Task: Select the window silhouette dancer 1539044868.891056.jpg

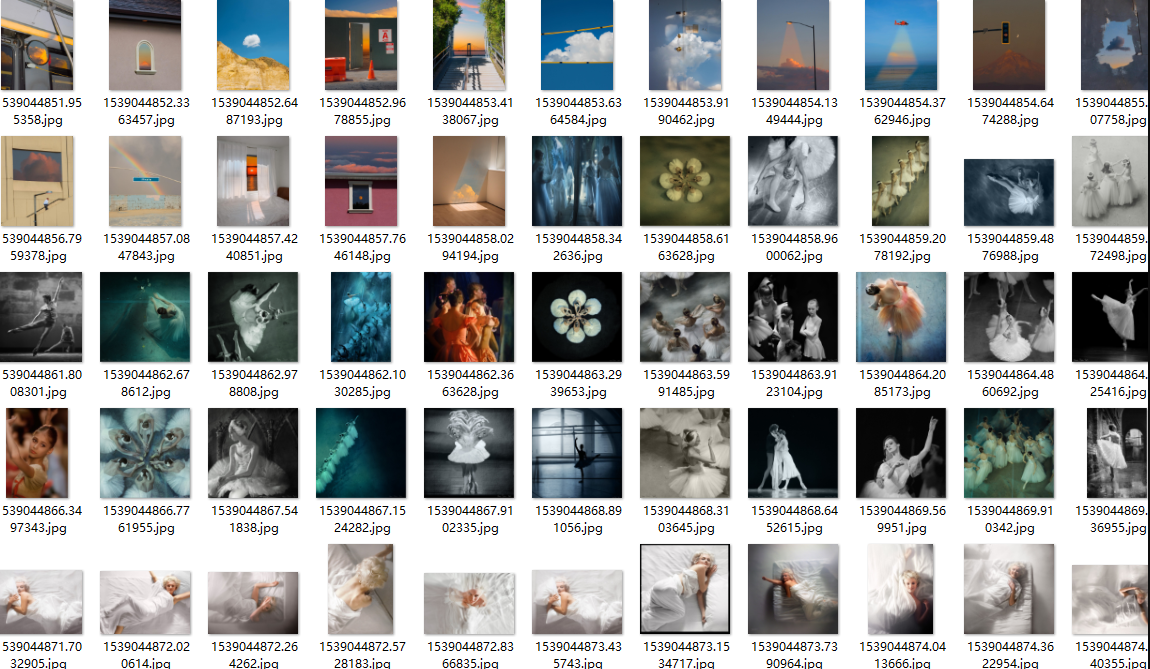Action: (x=577, y=453)
